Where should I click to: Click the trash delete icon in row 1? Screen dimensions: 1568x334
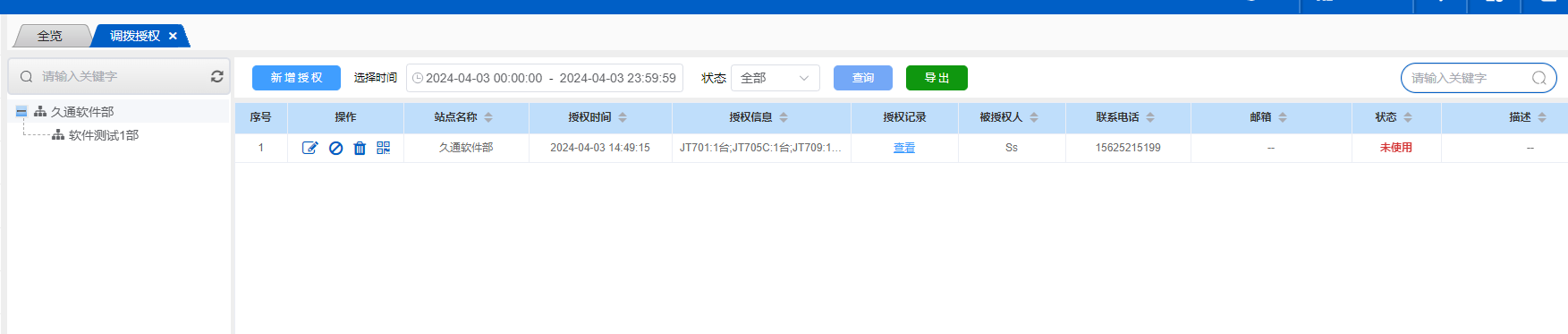coord(360,148)
